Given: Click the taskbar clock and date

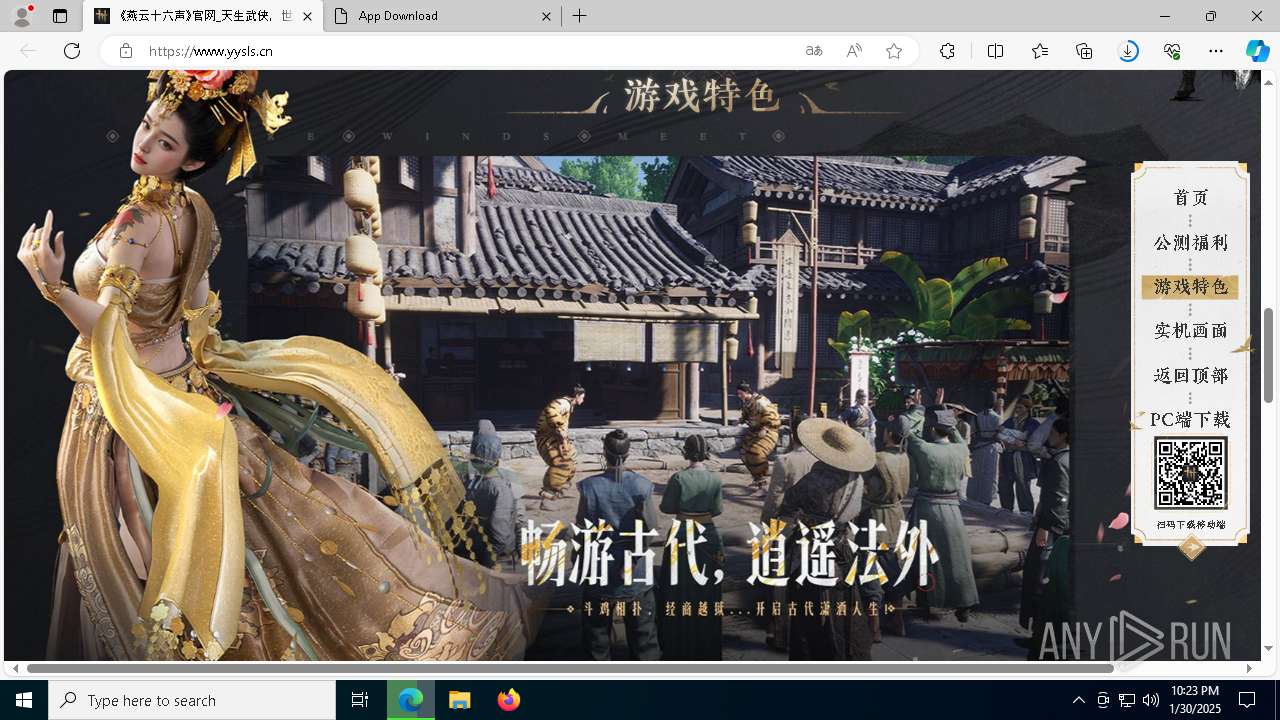Looking at the screenshot, I should [x=1195, y=700].
